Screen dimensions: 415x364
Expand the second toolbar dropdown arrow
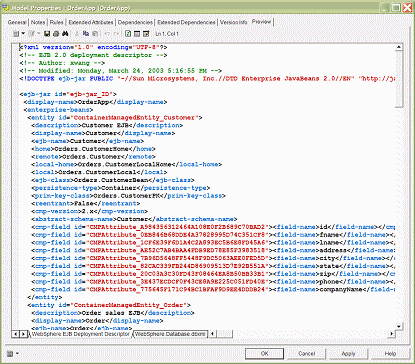click(x=38, y=33)
